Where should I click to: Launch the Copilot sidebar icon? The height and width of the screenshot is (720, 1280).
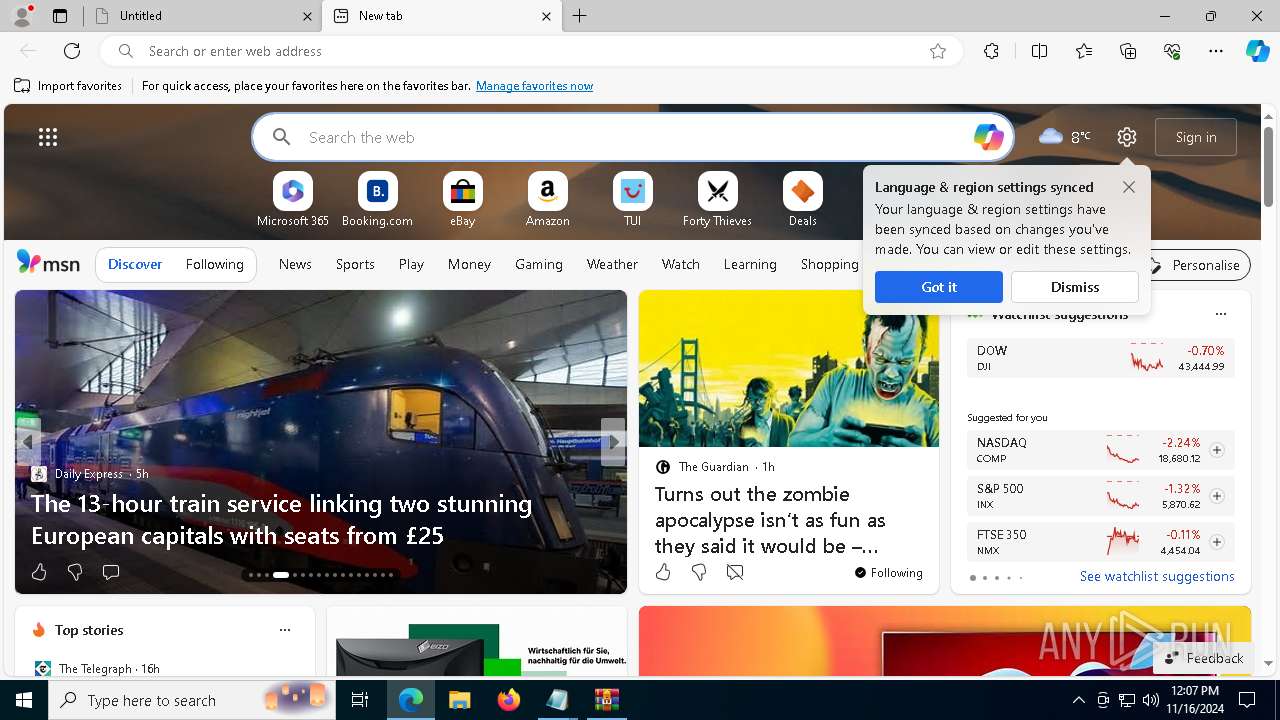point(1258,51)
